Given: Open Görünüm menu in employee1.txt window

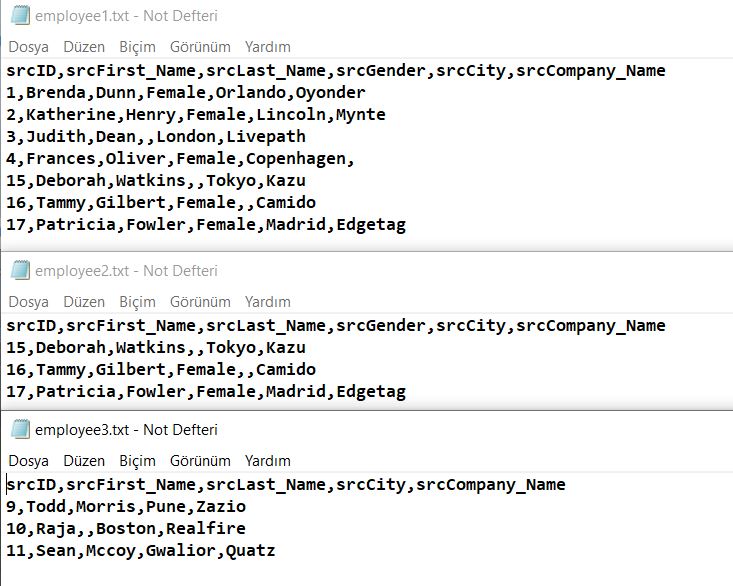Looking at the screenshot, I should [200, 47].
